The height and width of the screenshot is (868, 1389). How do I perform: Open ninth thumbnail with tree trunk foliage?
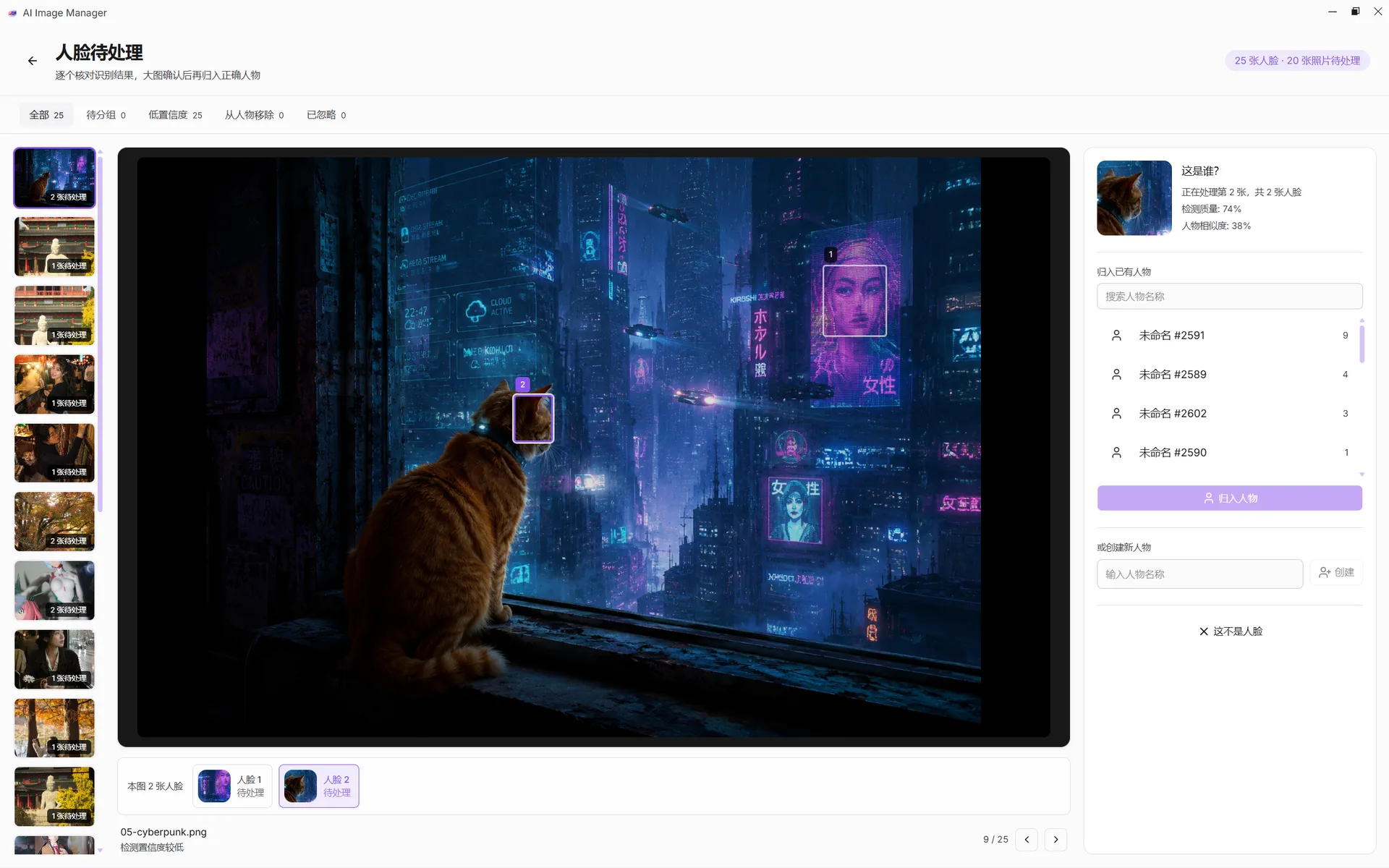tap(54, 728)
